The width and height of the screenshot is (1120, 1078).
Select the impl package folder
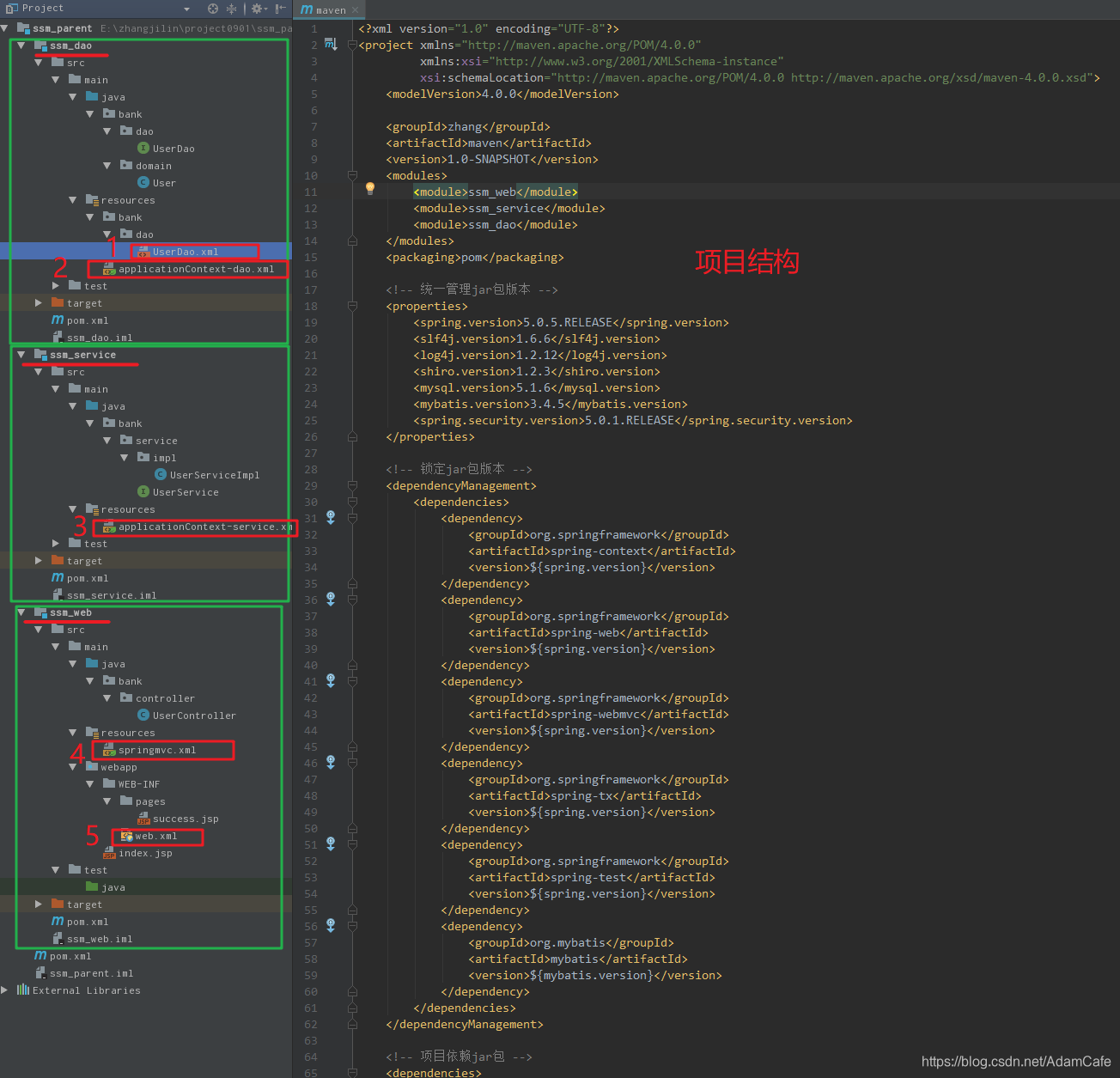[x=156, y=458]
